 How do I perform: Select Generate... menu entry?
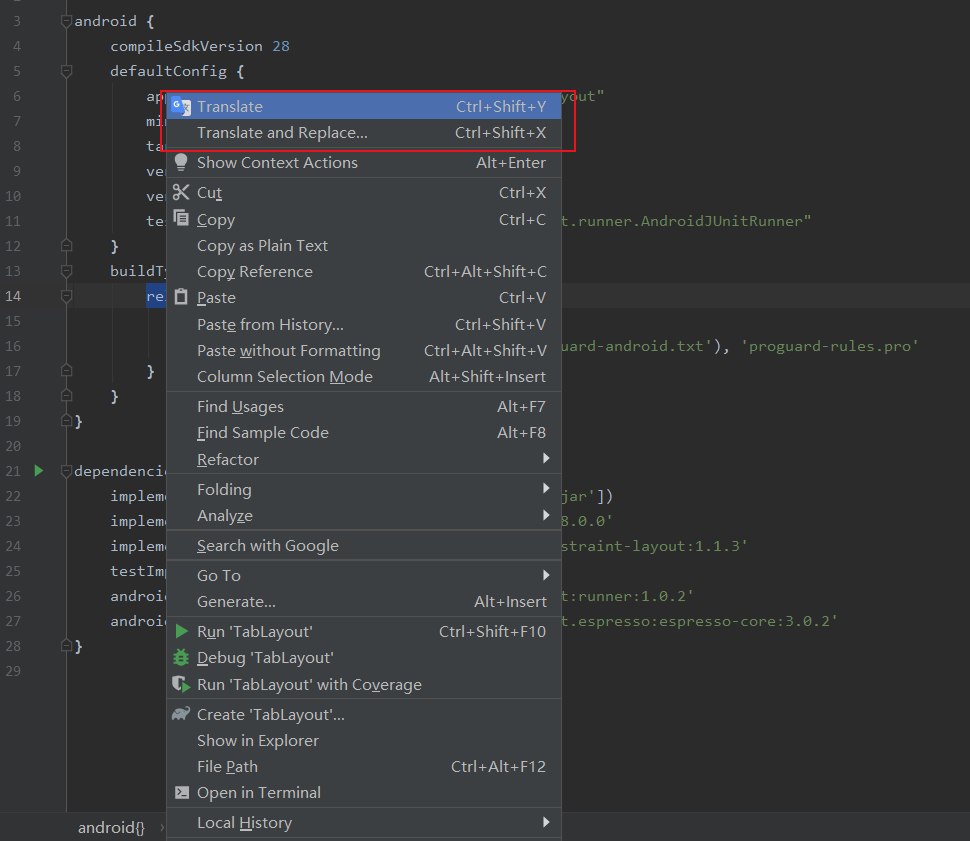click(x=364, y=602)
